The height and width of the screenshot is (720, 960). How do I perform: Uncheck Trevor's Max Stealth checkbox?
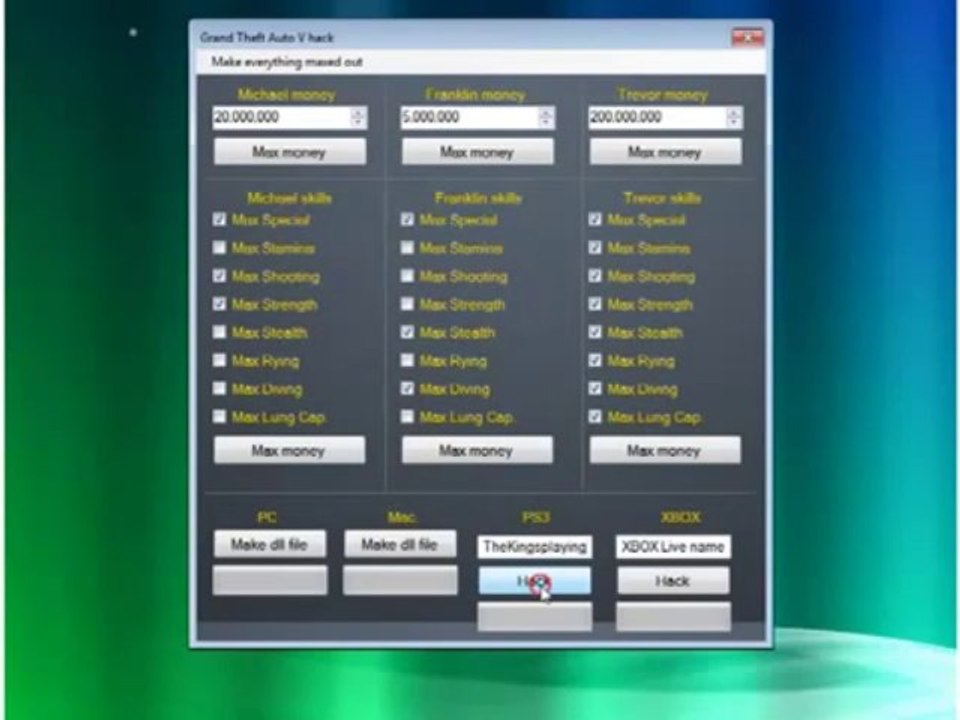pyautogui.click(x=594, y=332)
